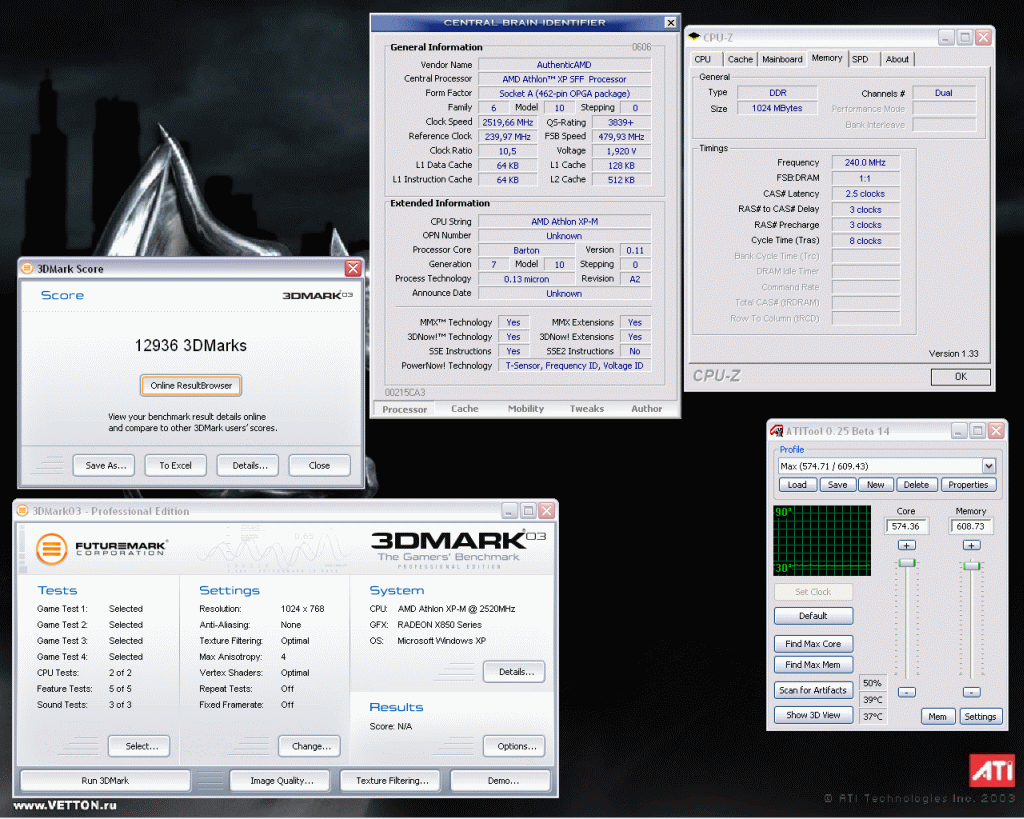Start Scan for Artifacts in ATITool
The width and height of the screenshot is (1024, 819).
click(x=813, y=690)
